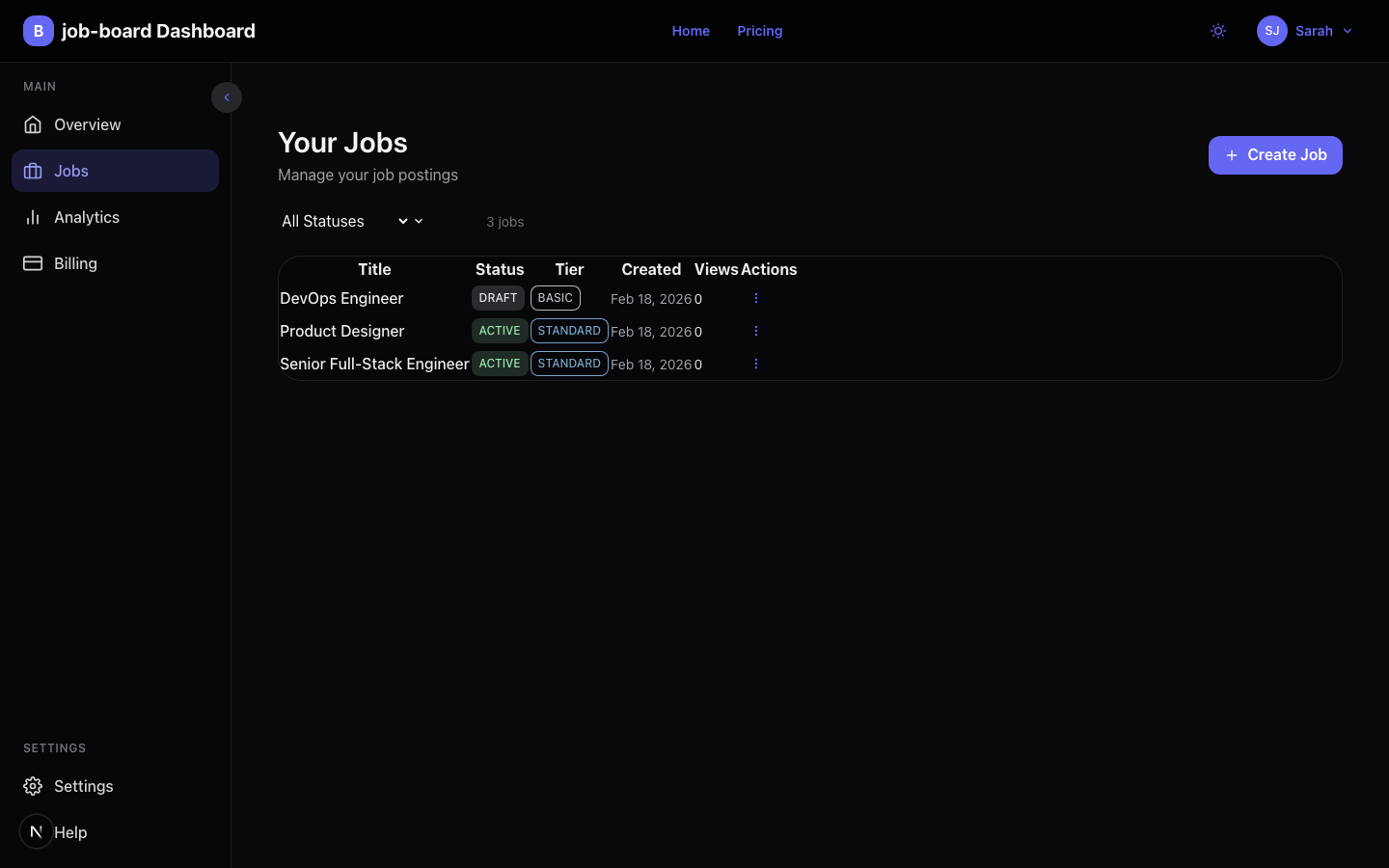Open actions menu for DevOps Engineer row

click(x=755, y=298)
